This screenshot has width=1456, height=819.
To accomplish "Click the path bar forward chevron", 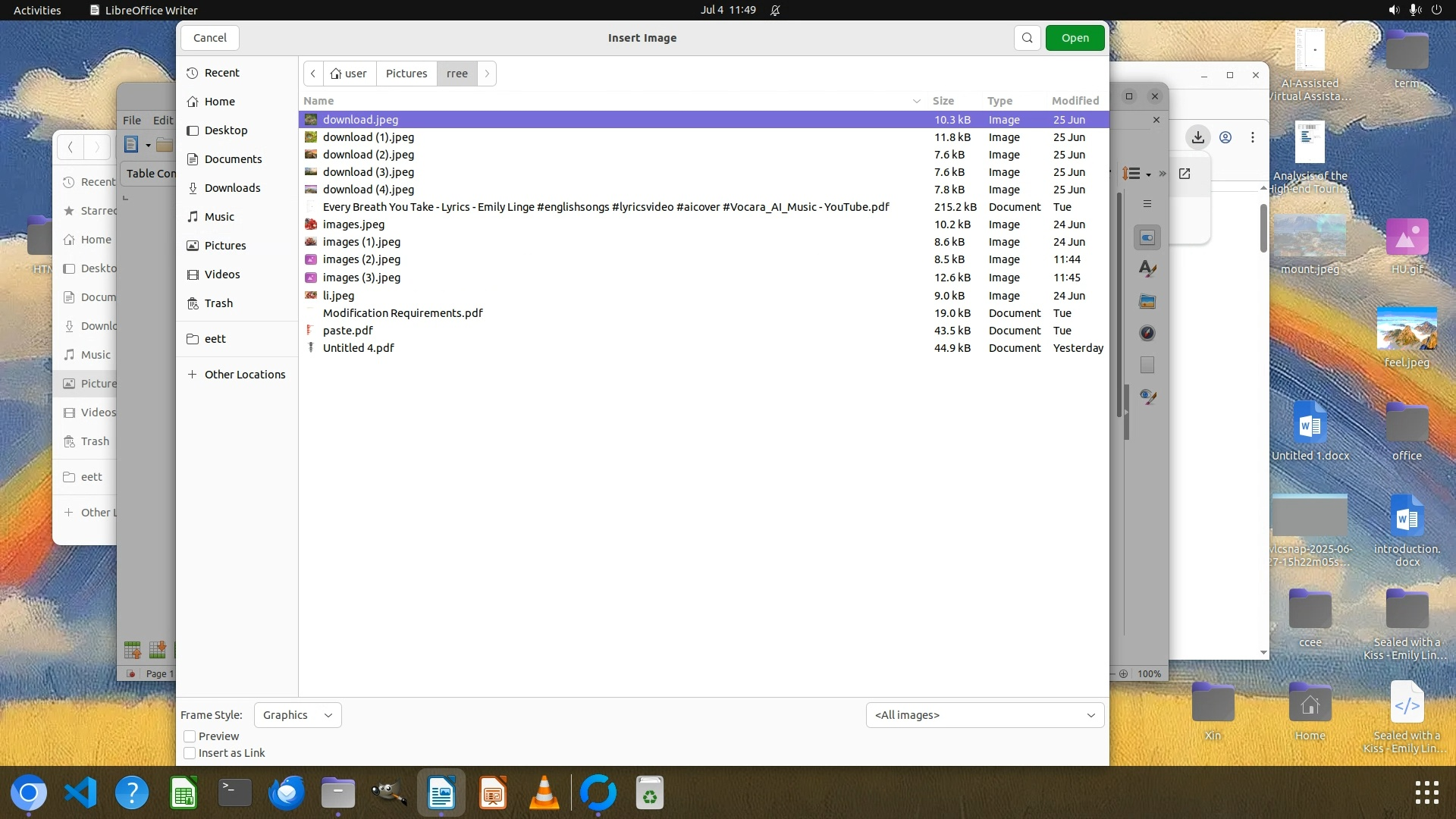I will tap(487, 74).
